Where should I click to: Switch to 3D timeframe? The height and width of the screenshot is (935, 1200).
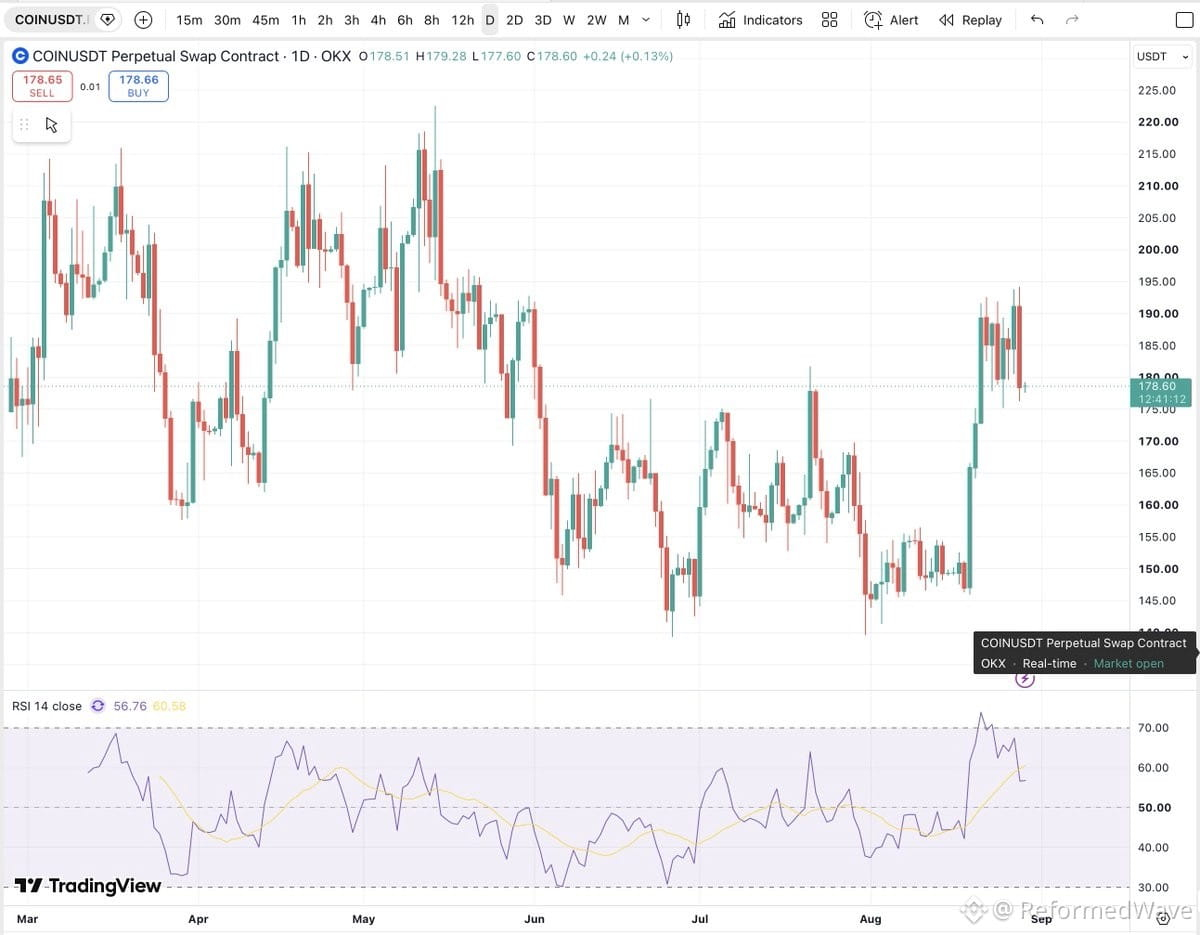click(543, 20)
